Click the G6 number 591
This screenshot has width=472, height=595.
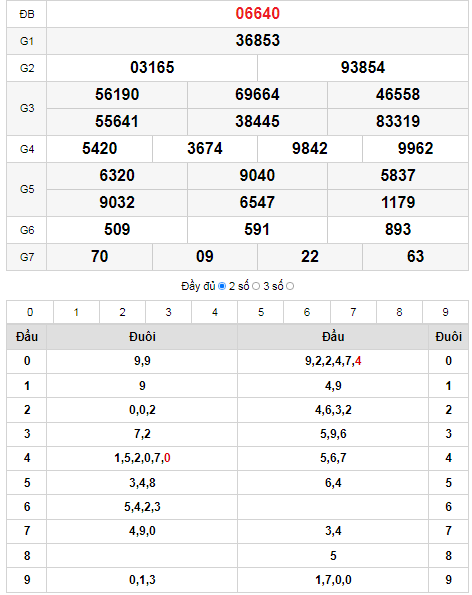click(x=257, y=230)
